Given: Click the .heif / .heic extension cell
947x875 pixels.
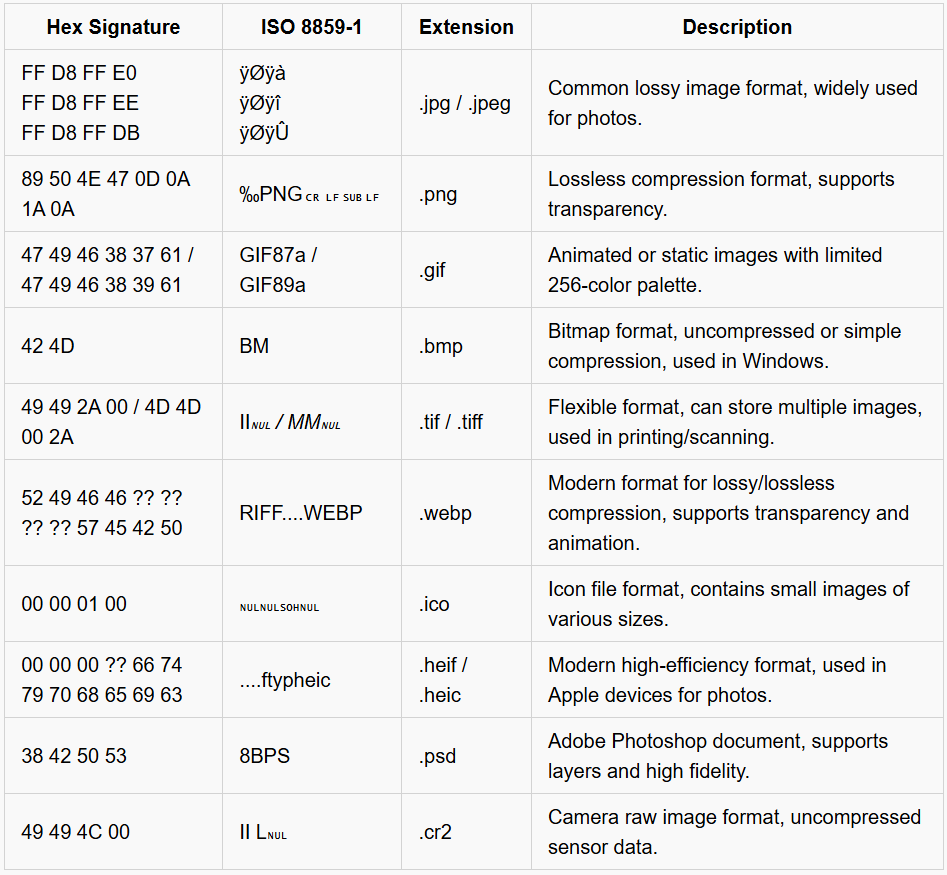Looking at the screenshot, I should (444, 680).
